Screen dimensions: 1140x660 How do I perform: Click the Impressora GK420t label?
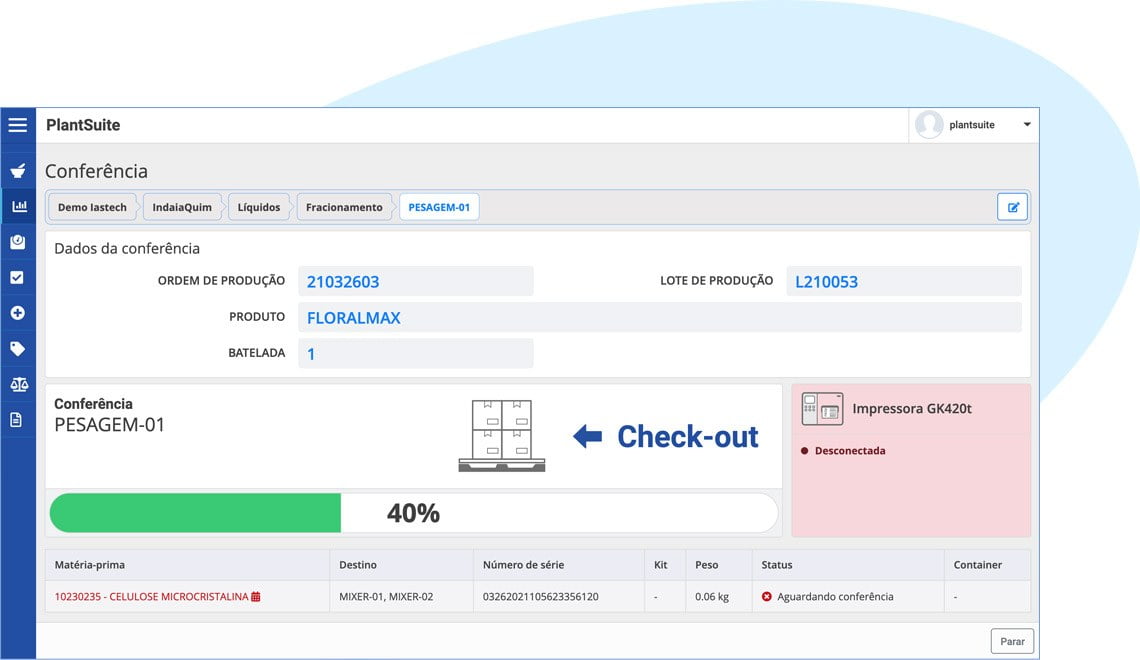[x=912, y=409]
